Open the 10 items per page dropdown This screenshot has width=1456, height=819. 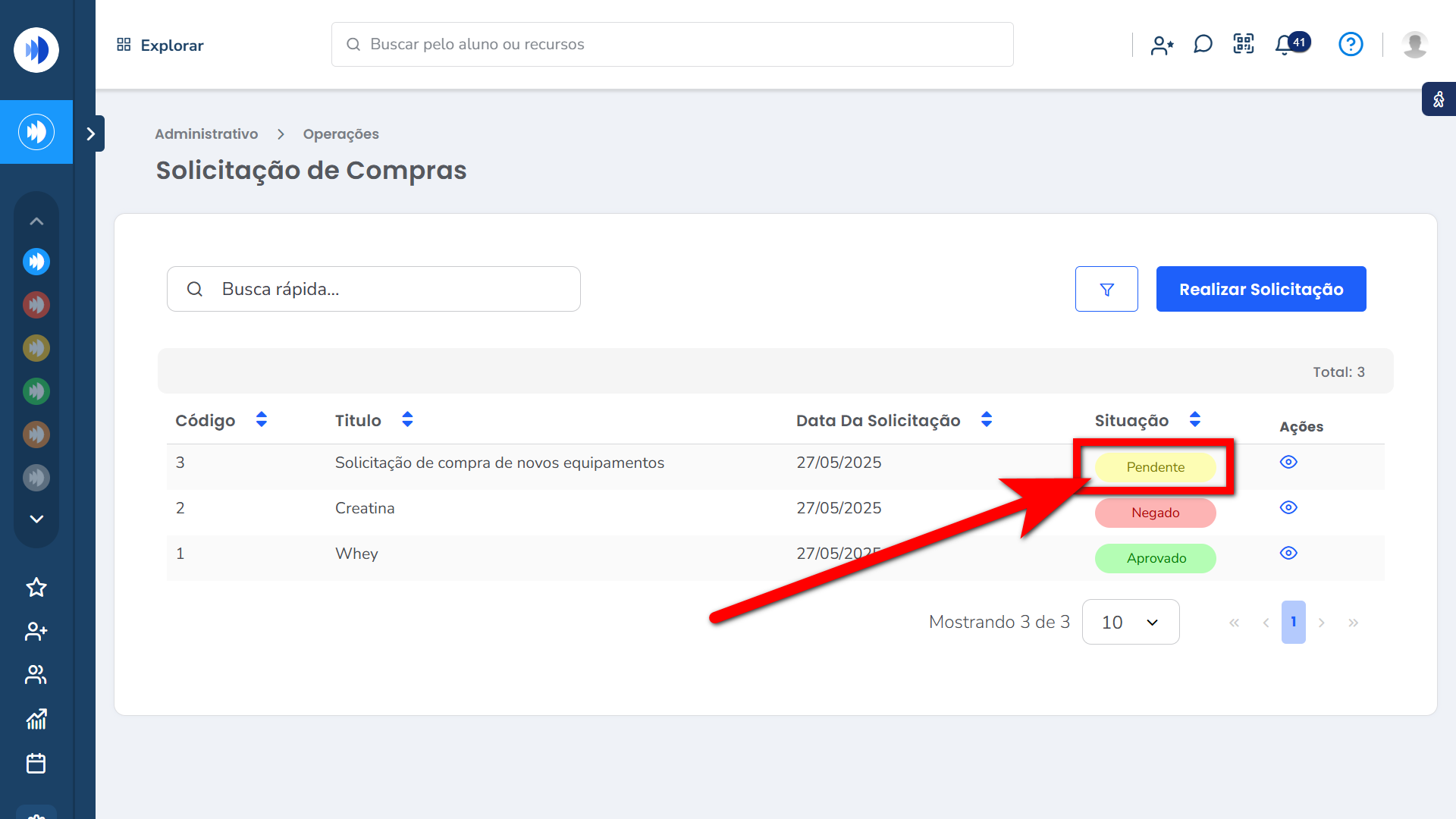pyautogui.click(x=1130, y=622)
